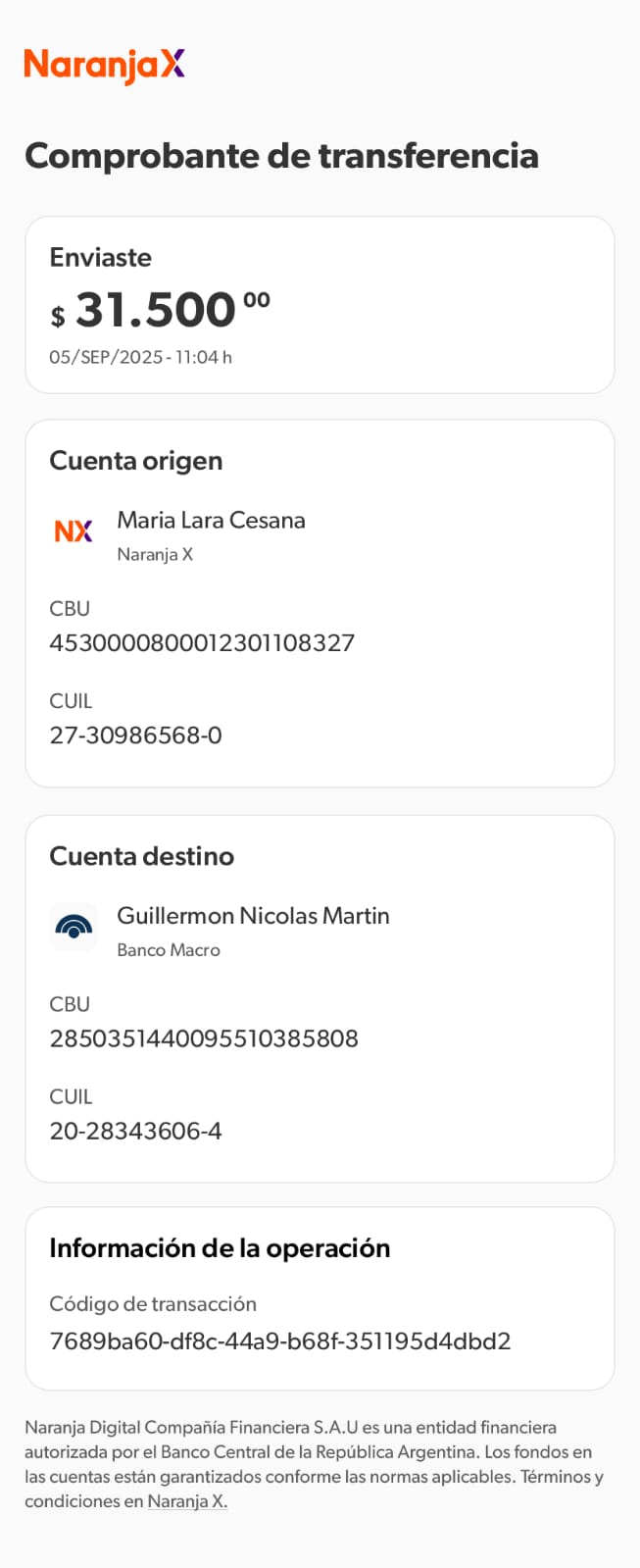Click the Banco Macro logo icon
The image size is (640, 1568).
pyautogui.click(x=74, y=927)
